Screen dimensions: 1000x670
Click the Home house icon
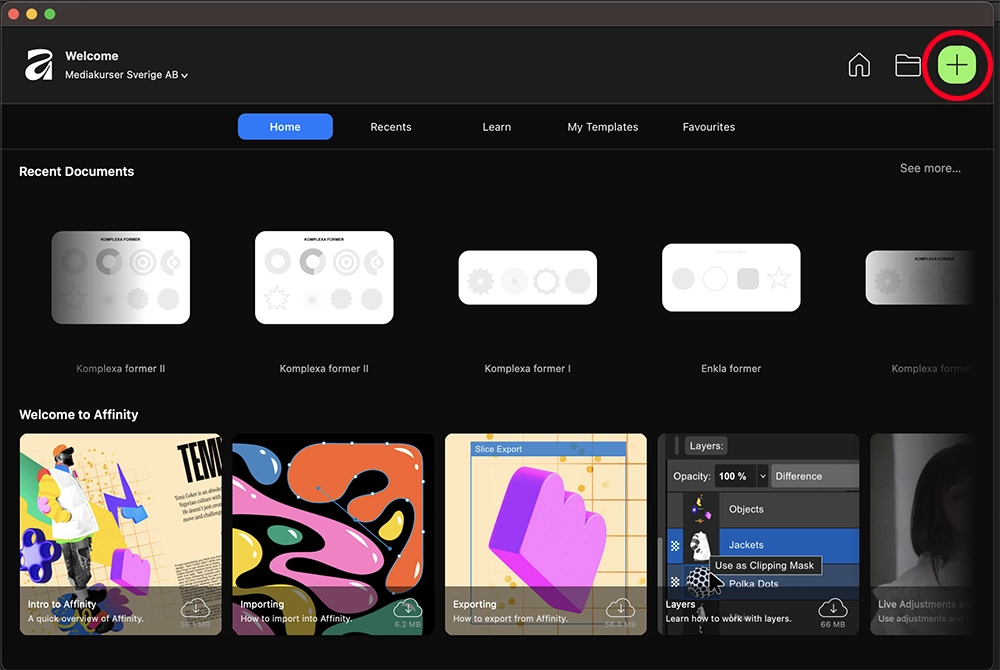tap(858, 65)
